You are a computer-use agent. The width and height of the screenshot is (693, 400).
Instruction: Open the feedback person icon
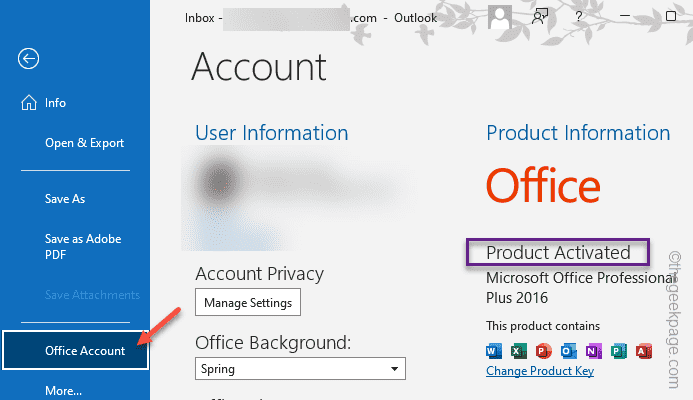click(540, 17)
